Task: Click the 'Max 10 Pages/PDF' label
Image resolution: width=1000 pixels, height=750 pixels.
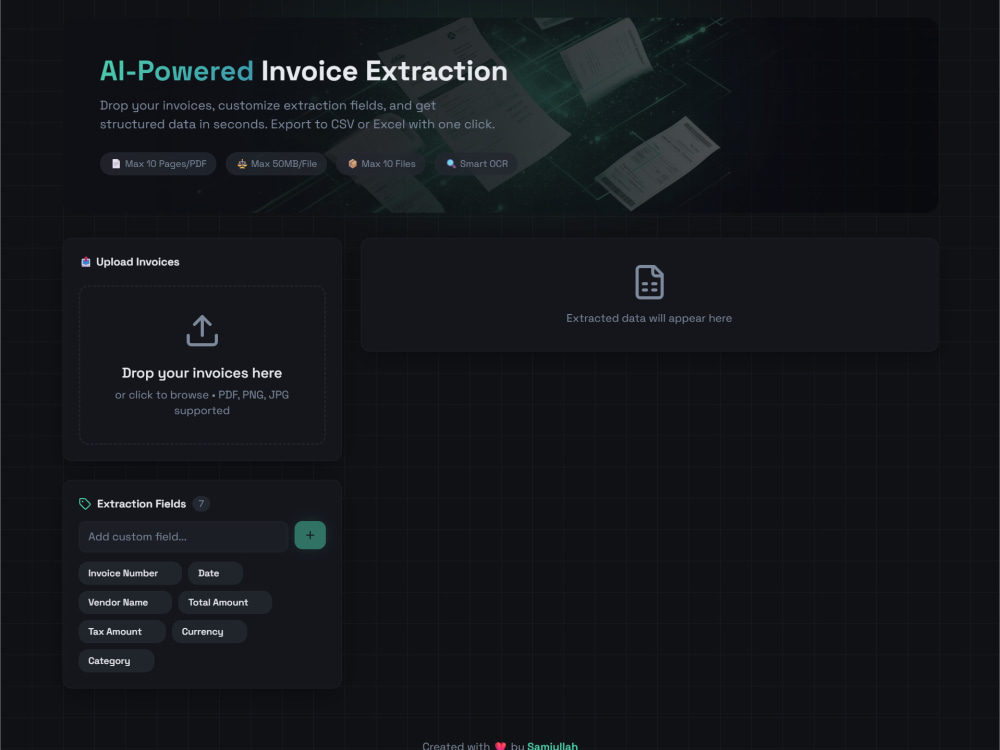Action: tap(166, 164)
